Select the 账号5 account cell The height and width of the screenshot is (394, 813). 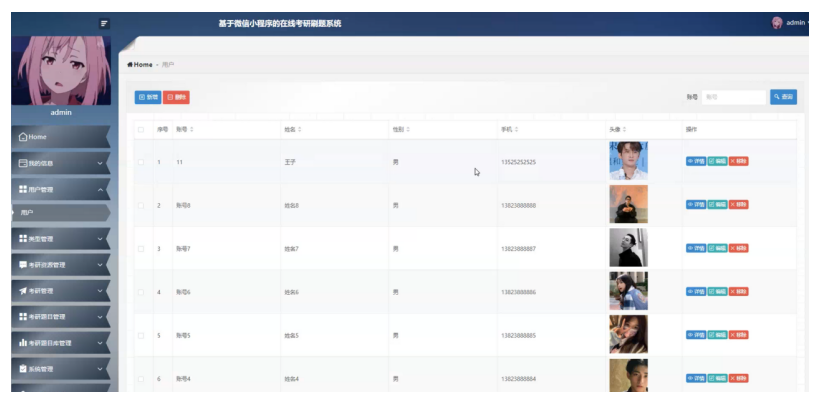click(184, 336)
